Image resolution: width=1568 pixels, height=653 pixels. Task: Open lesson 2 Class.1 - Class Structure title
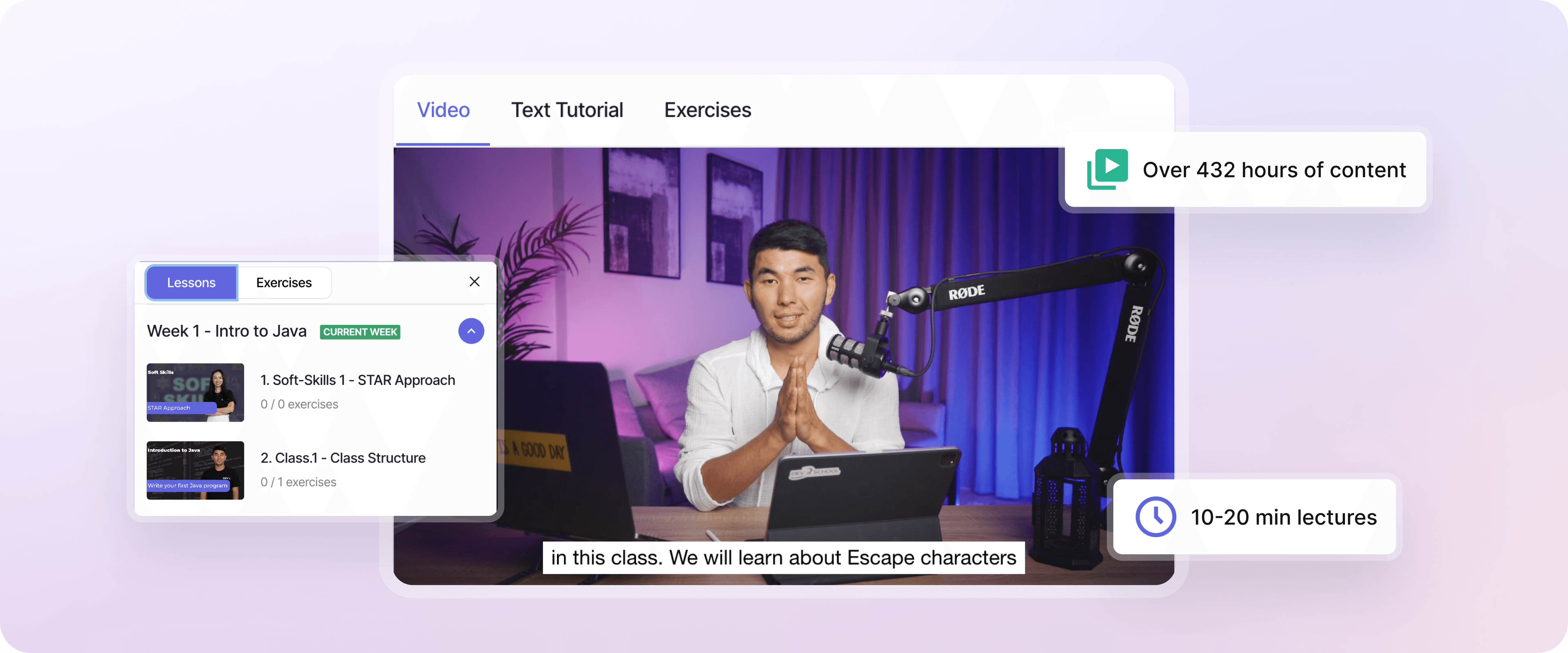tap(343, 458)
